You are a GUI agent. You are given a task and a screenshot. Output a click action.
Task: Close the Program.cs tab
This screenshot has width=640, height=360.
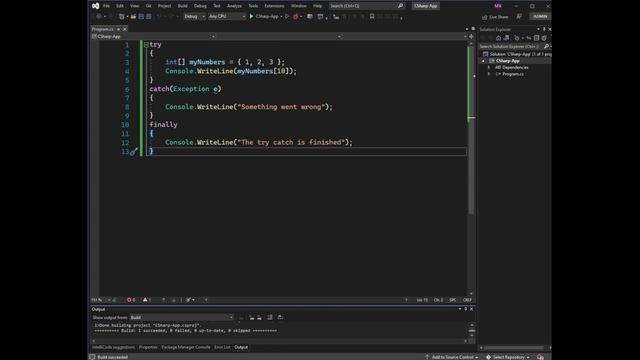[125, 29]
